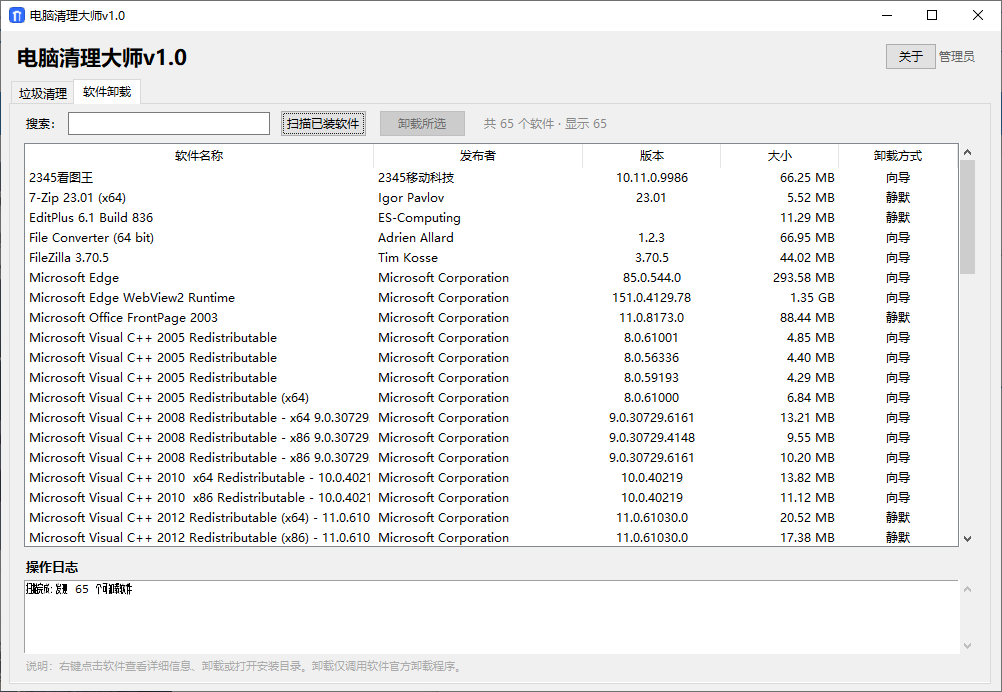Click publisher ES-Computing
Screen dimensions: 1002x692
pos(419,217)
